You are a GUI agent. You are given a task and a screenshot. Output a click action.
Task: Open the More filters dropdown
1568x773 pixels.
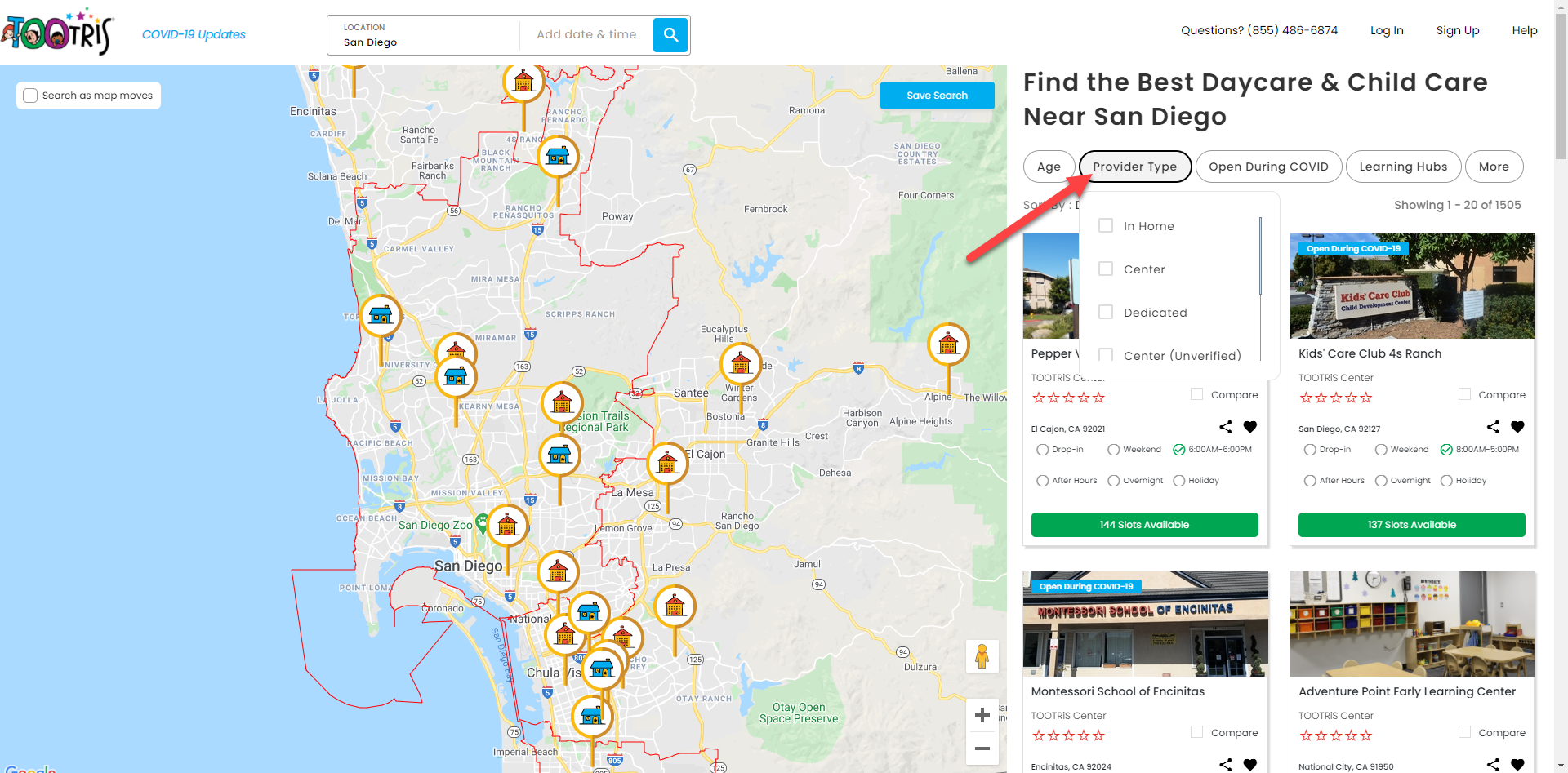coord(1494,167)
